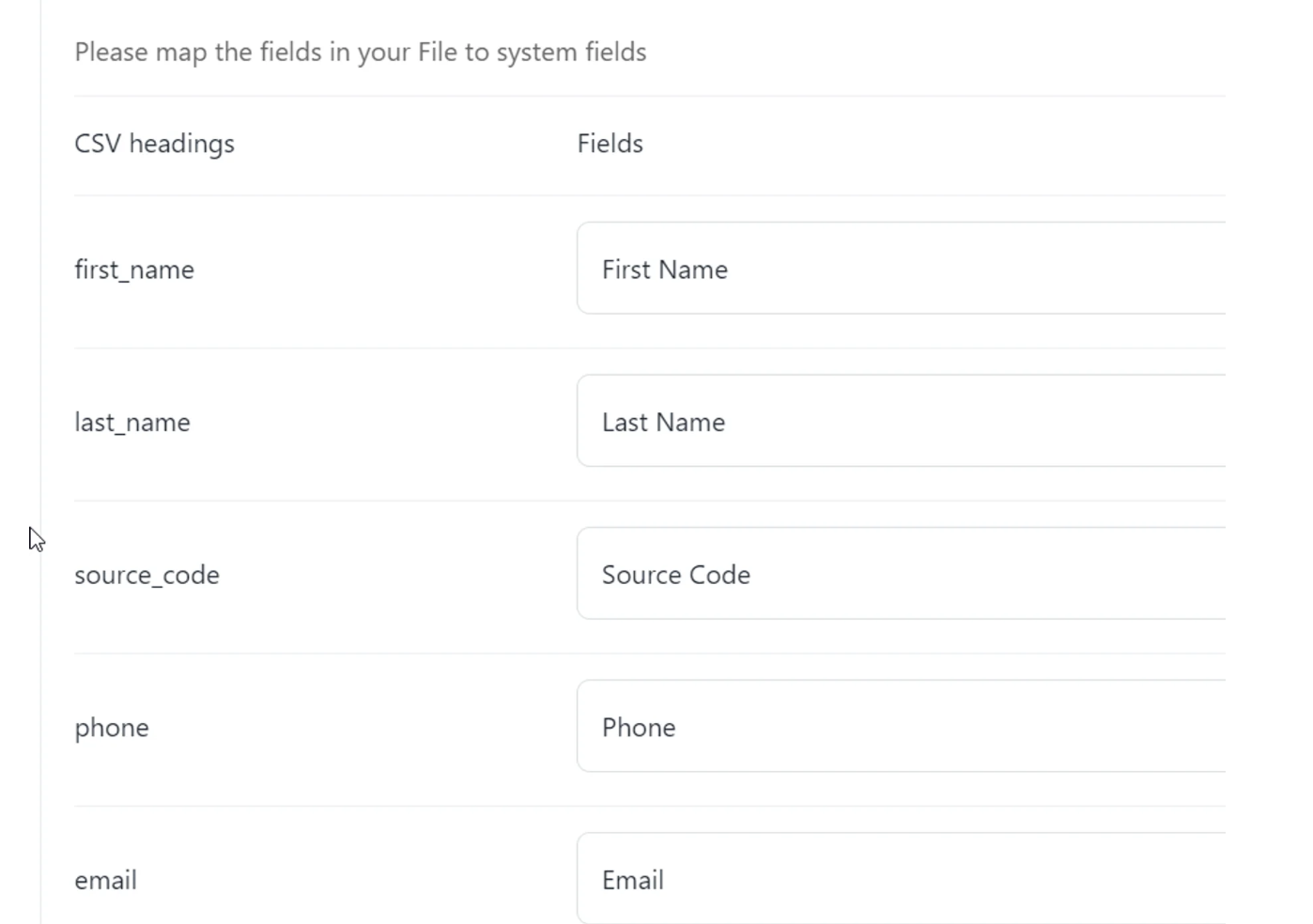
Task: Select the email CSV heading
Action: tap(105, 879)
